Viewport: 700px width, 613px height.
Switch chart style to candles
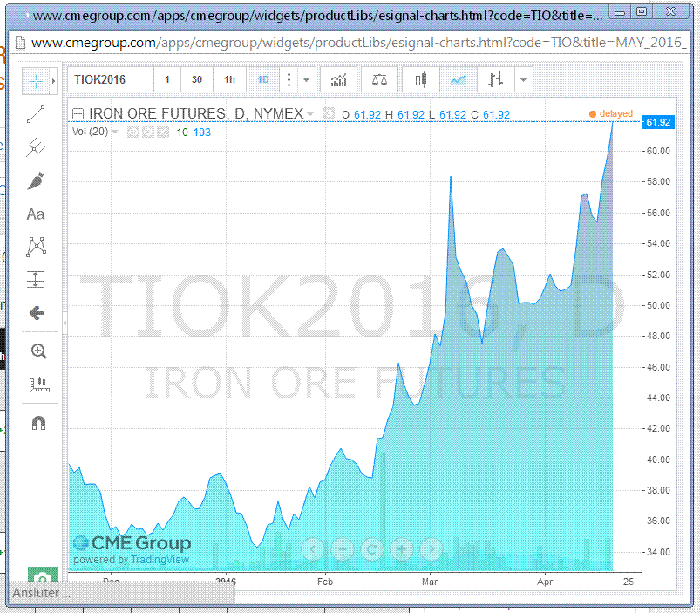click(x=421, y=80)
